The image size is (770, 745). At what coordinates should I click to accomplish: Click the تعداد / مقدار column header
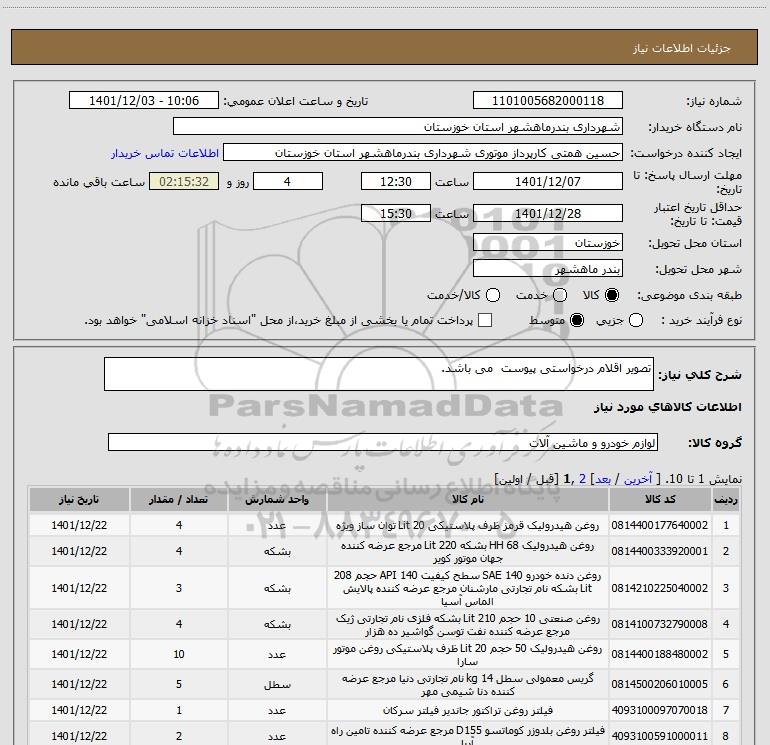(x=179, y=499)
